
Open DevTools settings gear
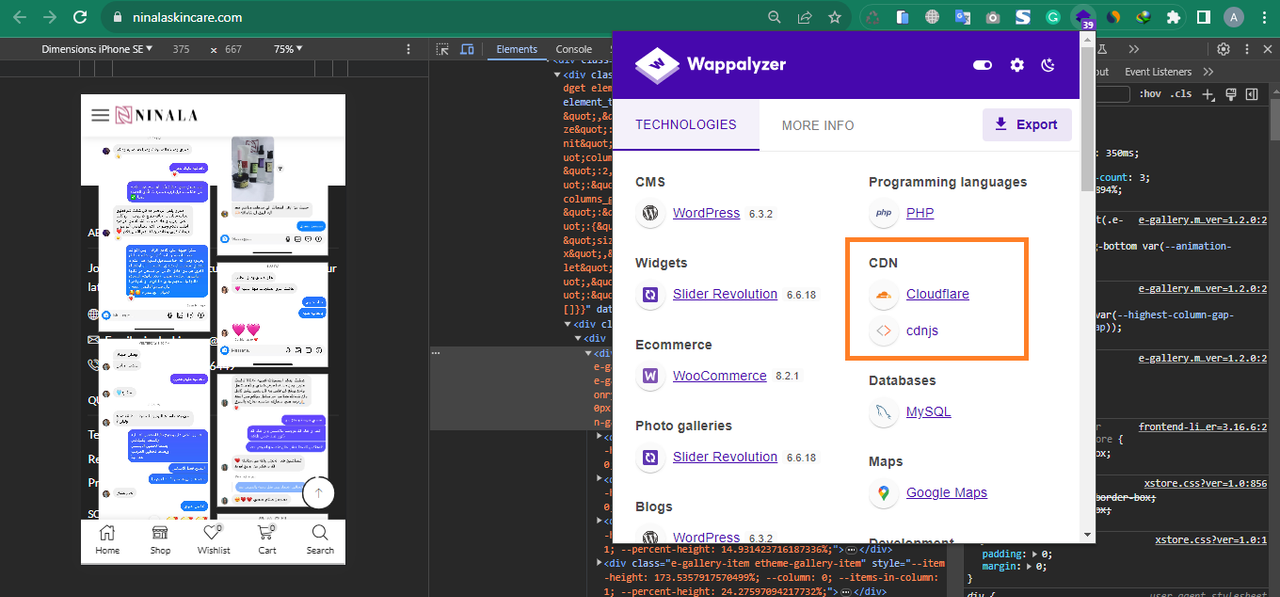point(1223,49)
